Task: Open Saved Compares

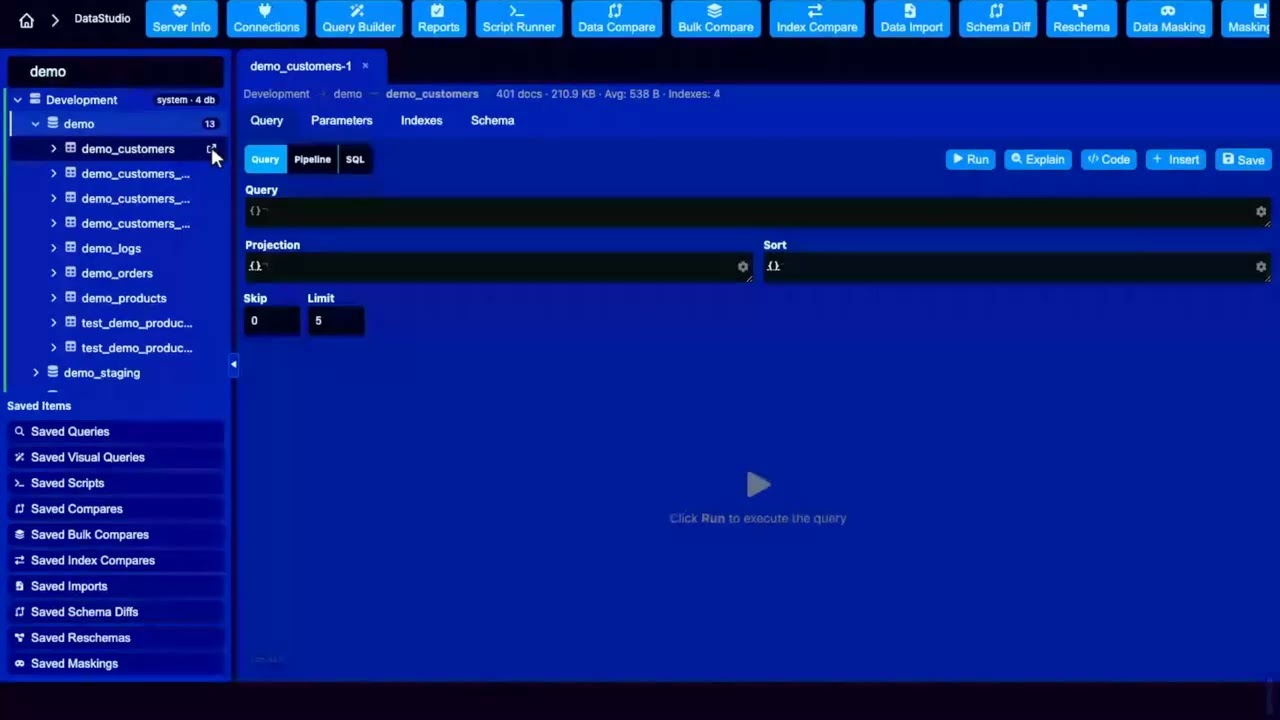Action: click(116, 509)
